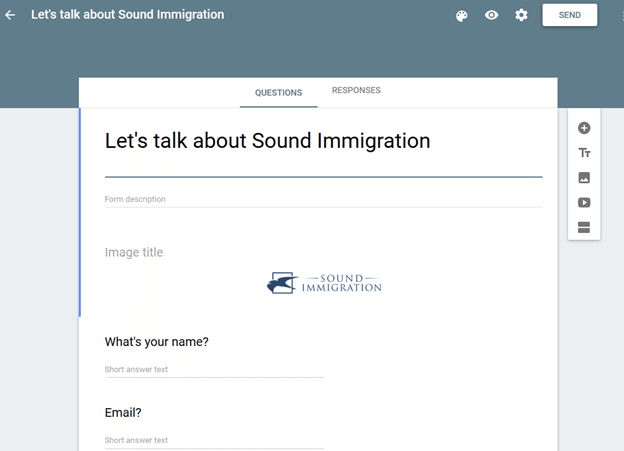Click the SEND button
This screenshot has width=624, height=451.
(569, 15)
